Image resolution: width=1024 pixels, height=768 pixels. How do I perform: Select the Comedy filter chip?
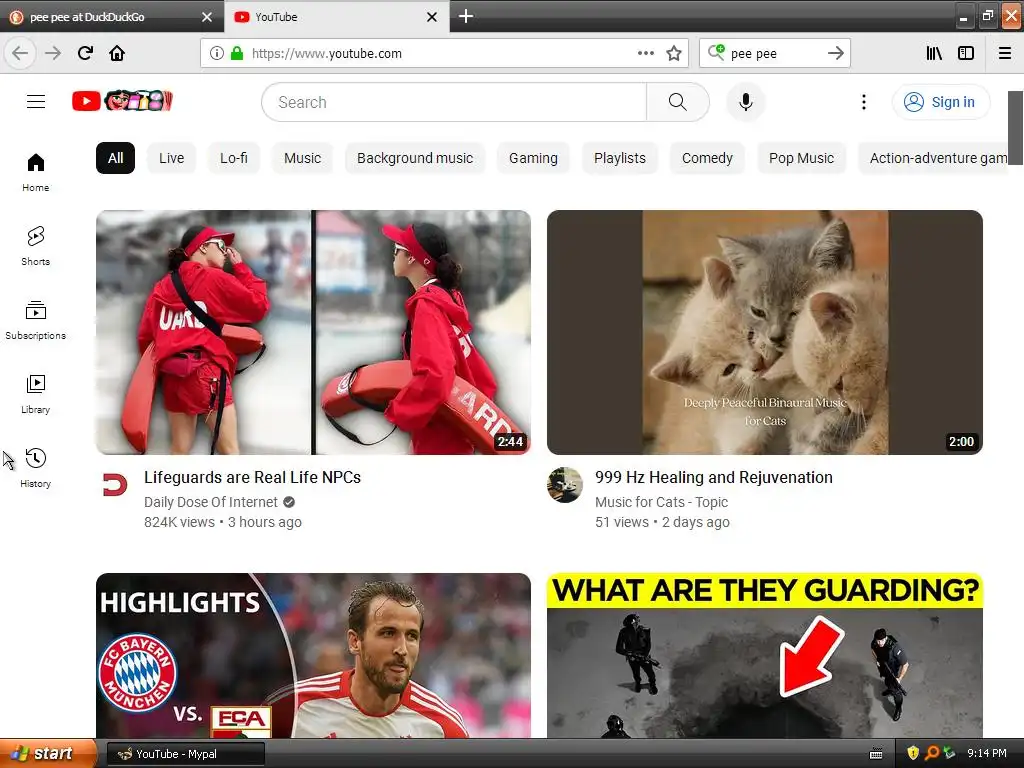tap(707, 158)
